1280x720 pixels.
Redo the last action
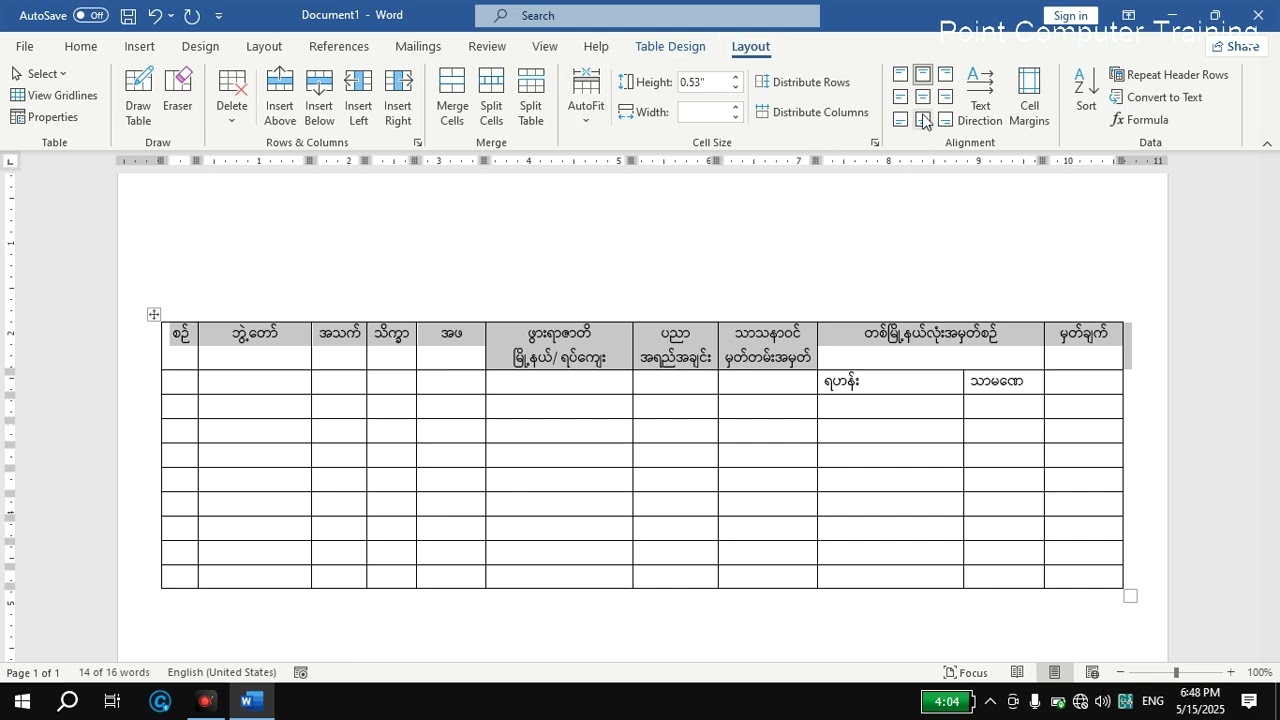pos(192,16)
